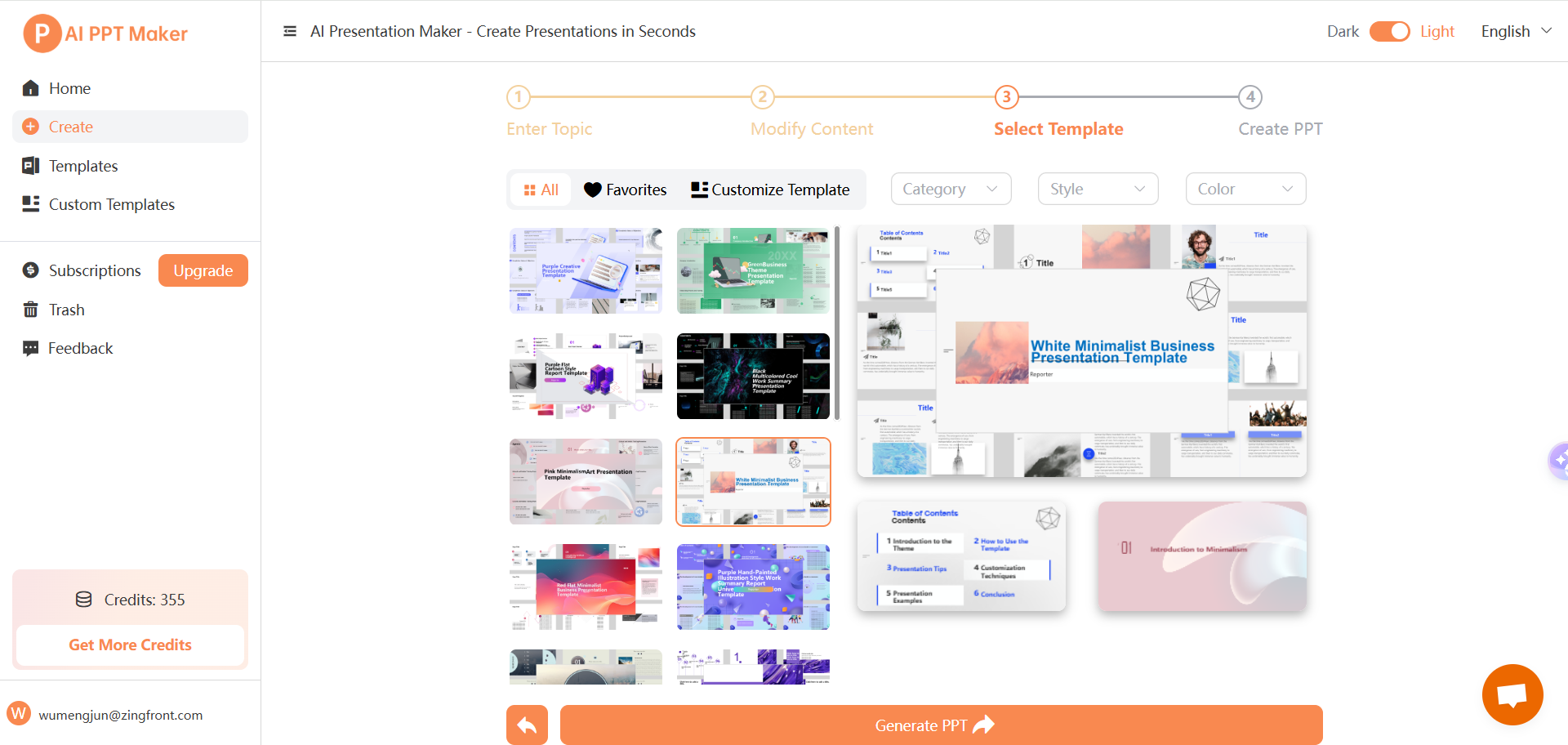The image size is (1568, 745).
Task: Switch to Favorites filter
Action: (x=625, y=190)
